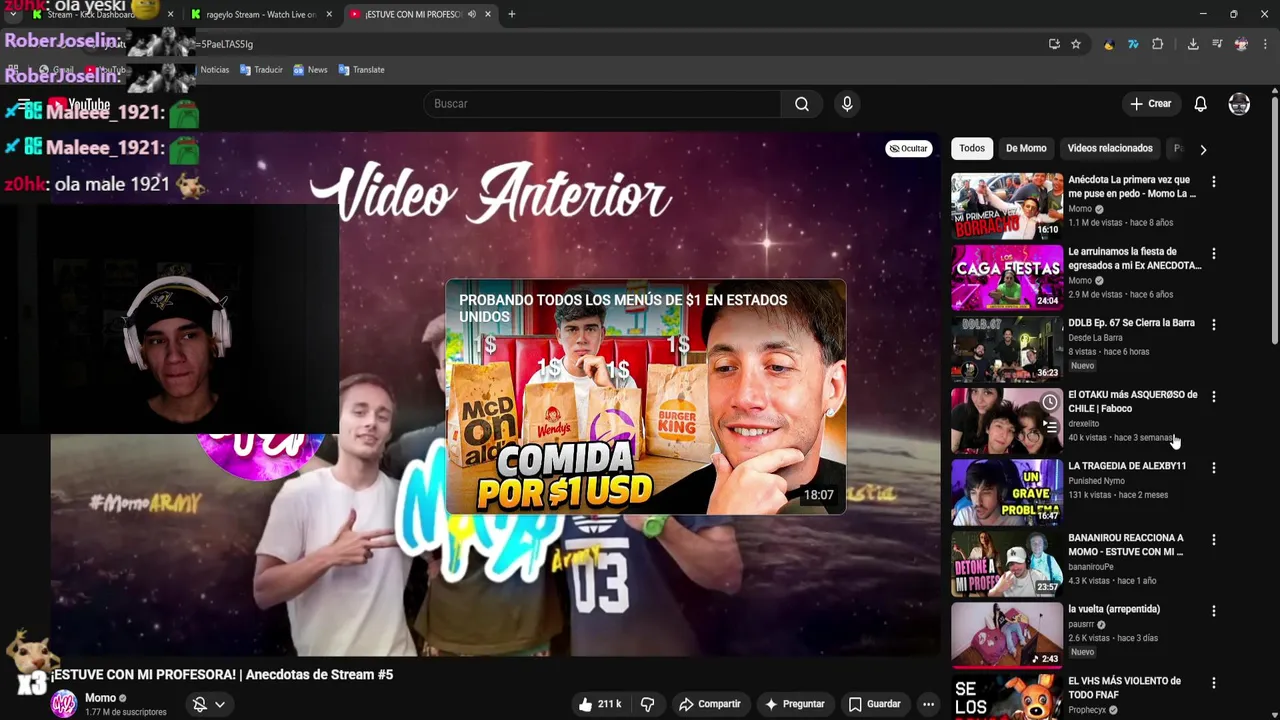
Task: Open the 'Punished Nymo' channel name
Action: pyautogui.click(x=1096, y=481)
